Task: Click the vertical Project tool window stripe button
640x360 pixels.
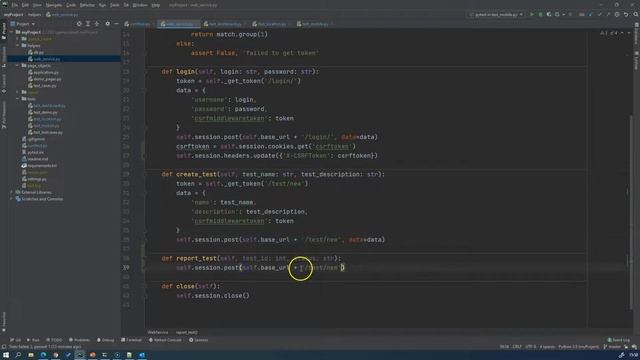Action: (4, 31)
